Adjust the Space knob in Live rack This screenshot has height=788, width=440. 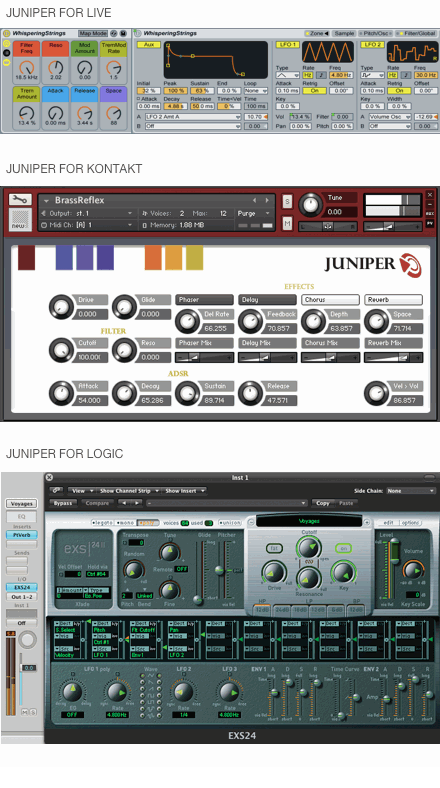tap(114, 113)
